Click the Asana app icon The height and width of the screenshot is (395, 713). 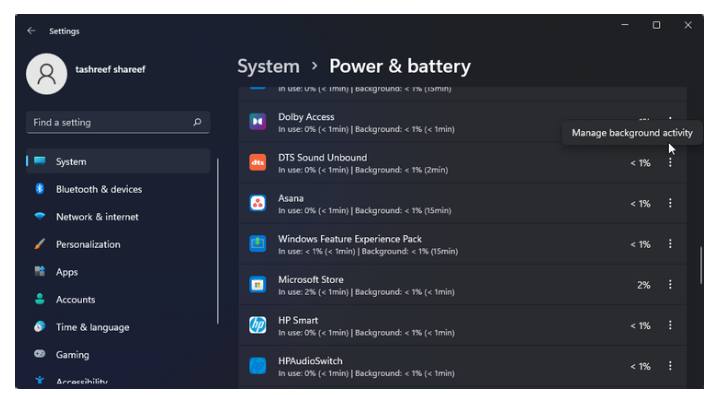point(257,203)
